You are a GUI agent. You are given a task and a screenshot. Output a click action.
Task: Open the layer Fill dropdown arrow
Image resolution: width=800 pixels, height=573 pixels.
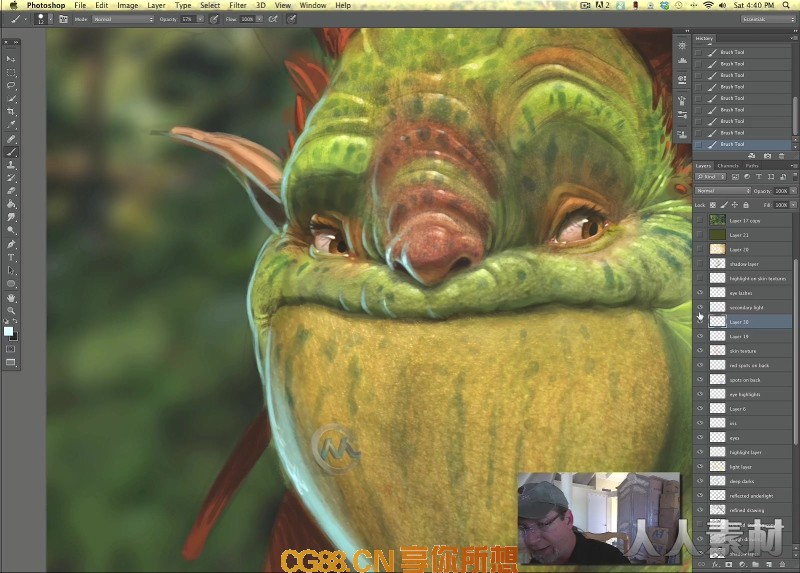793,205
